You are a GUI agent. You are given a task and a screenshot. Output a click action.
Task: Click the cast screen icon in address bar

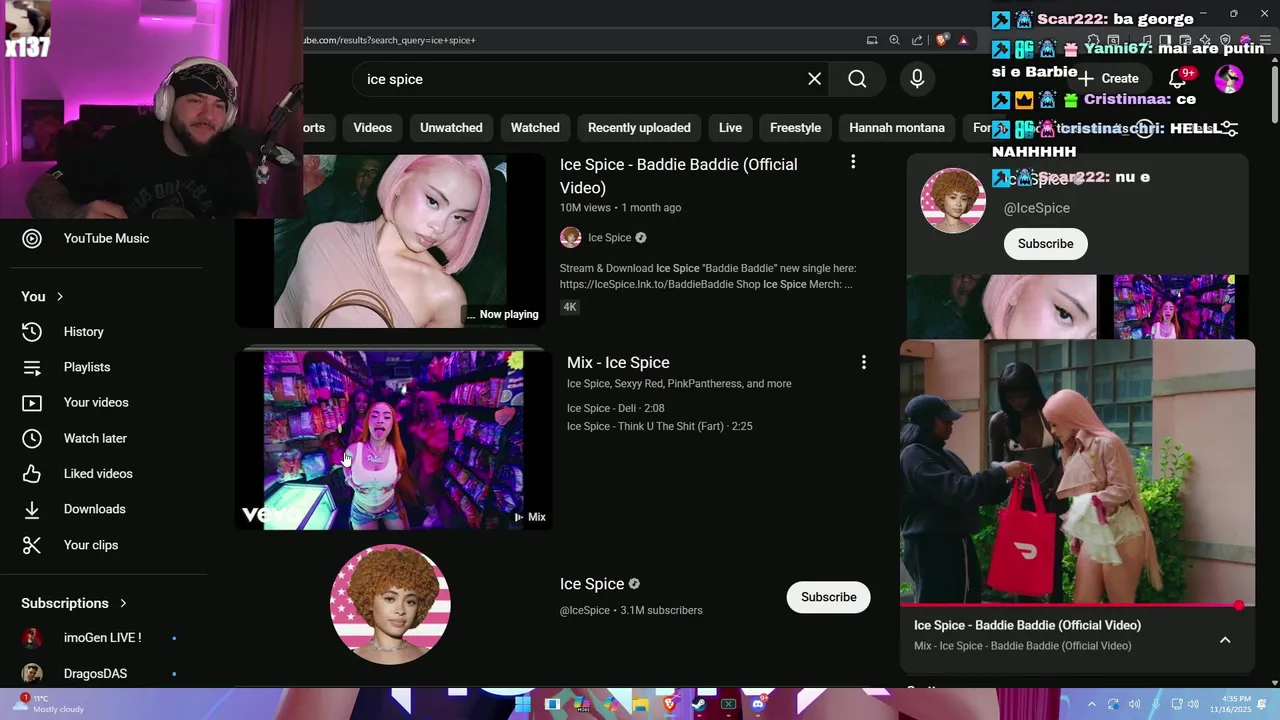[872, 40]
